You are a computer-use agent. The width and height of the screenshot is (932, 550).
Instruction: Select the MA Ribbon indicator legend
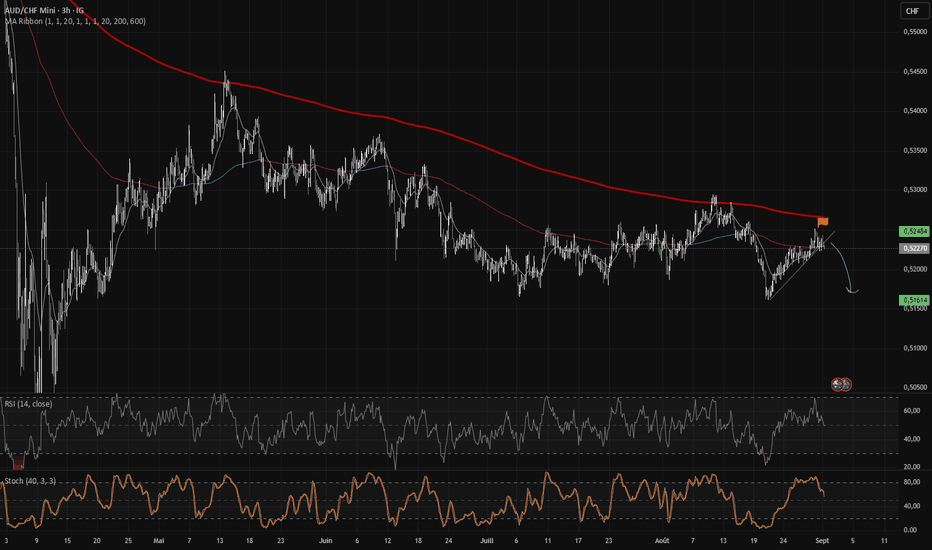tap(75, 21)
